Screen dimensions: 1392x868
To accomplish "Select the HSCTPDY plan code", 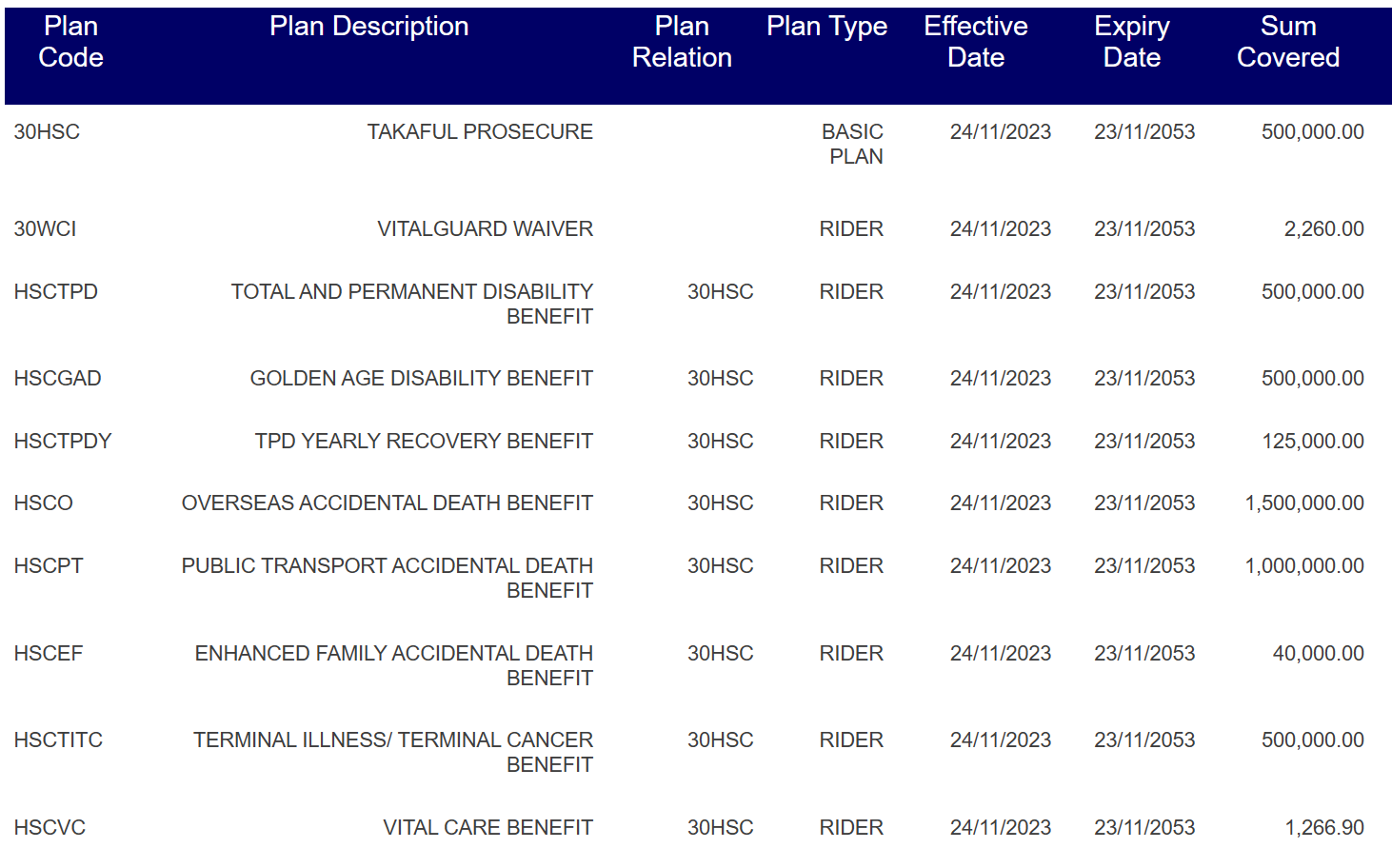I will 63,442.
